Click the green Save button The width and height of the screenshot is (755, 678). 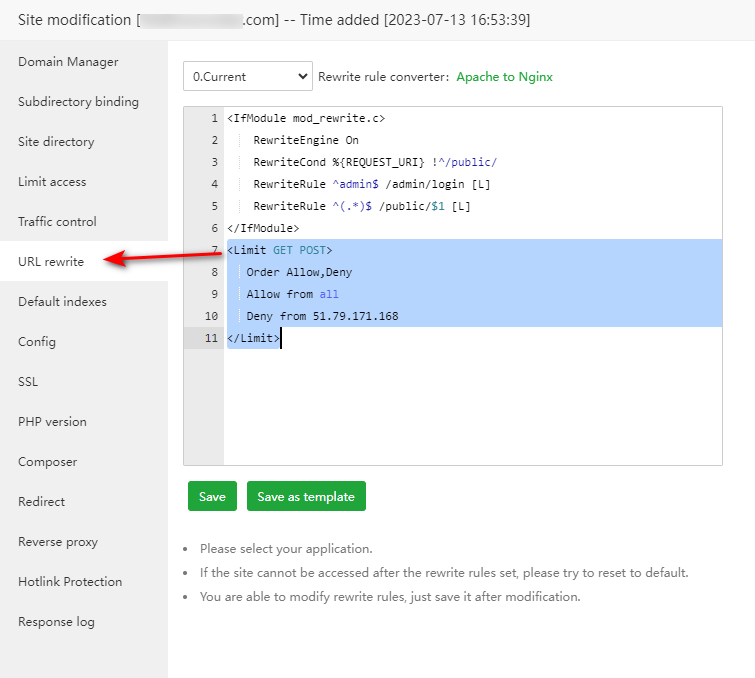tap(212, 497)
